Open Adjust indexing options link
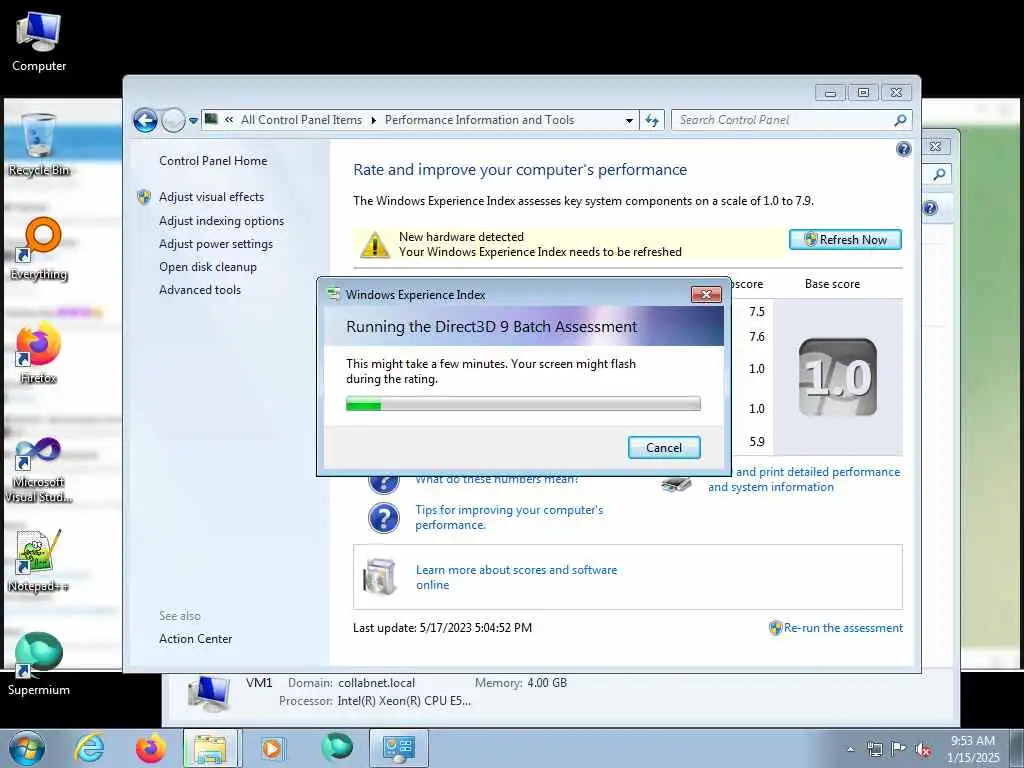The width and height of the screenshot is (1024, 768). [221, 221]
